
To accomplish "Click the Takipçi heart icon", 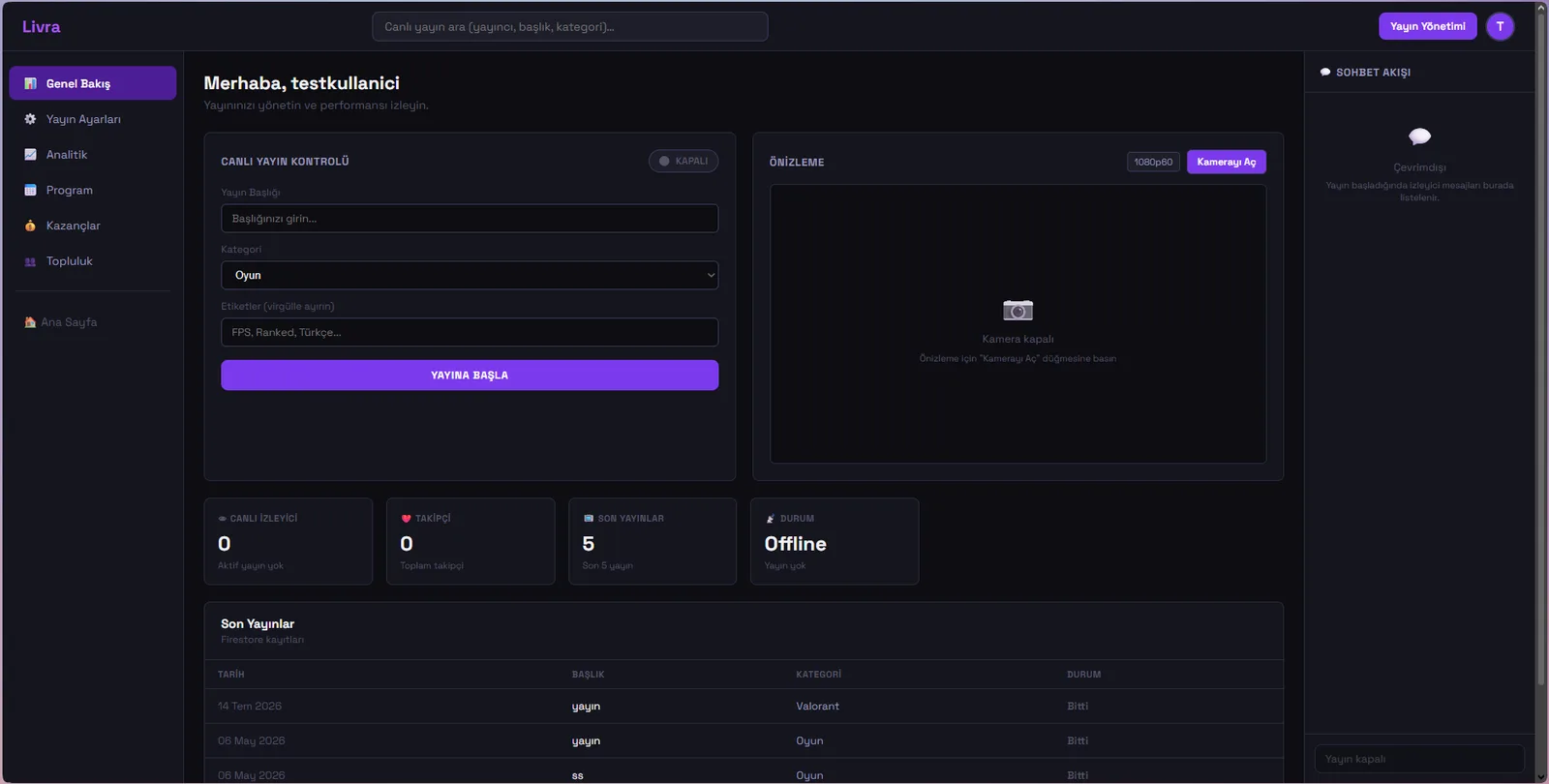I will (406, 519).
